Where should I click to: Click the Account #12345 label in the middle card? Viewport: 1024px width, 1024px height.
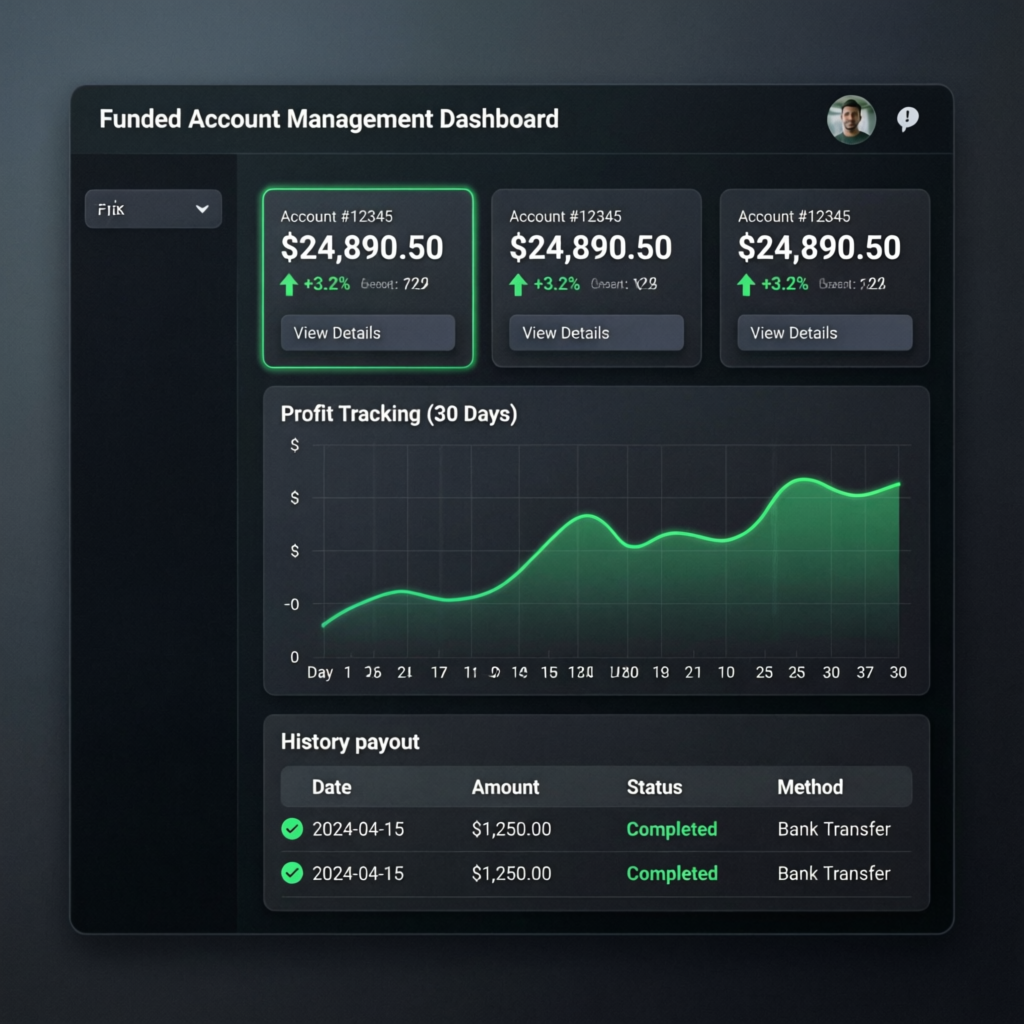[x=566, y=216]
